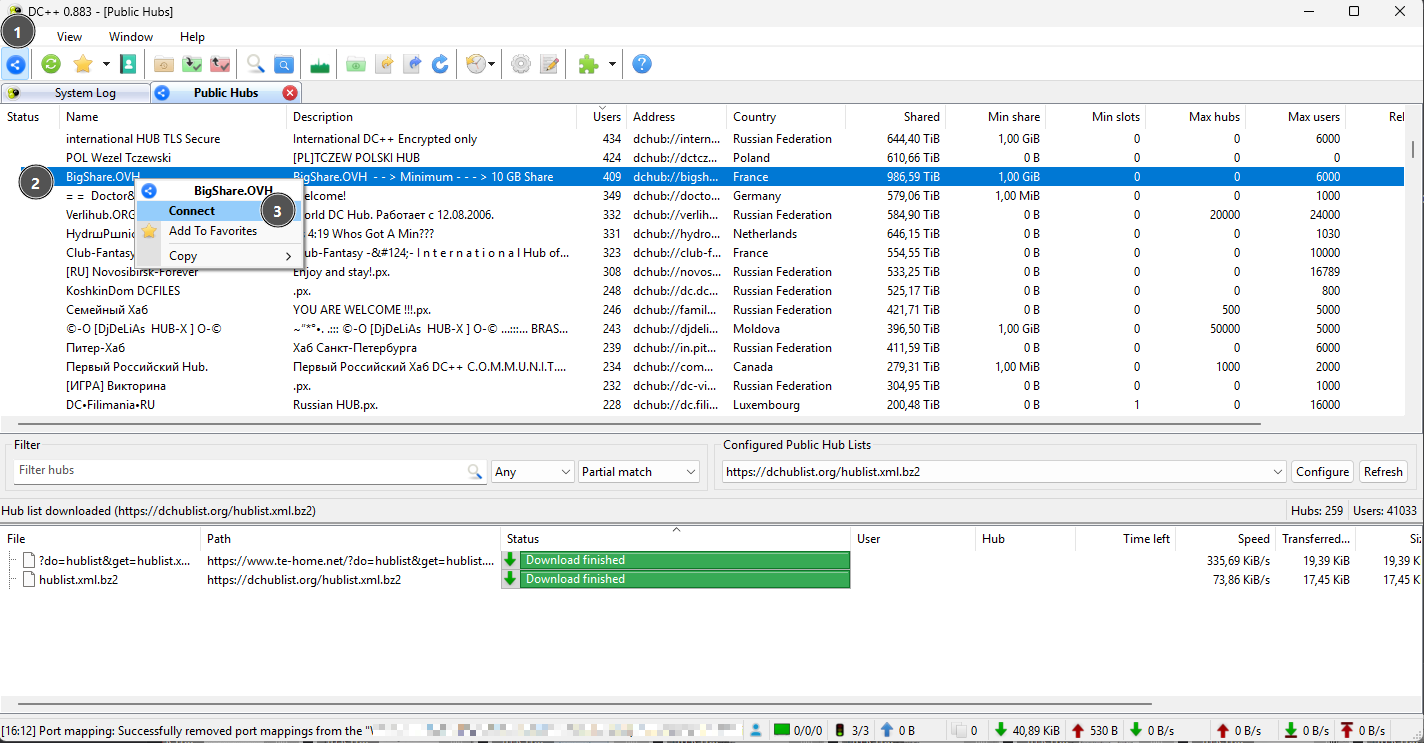Screen dimensions: 1424x743
Task: Expand the Recent windows dropdown arrow
Action: (x=492, y=65)
